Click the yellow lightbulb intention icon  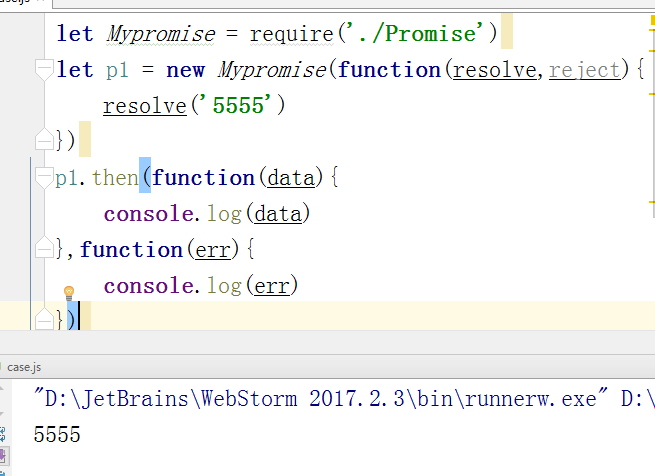[69, 294]
